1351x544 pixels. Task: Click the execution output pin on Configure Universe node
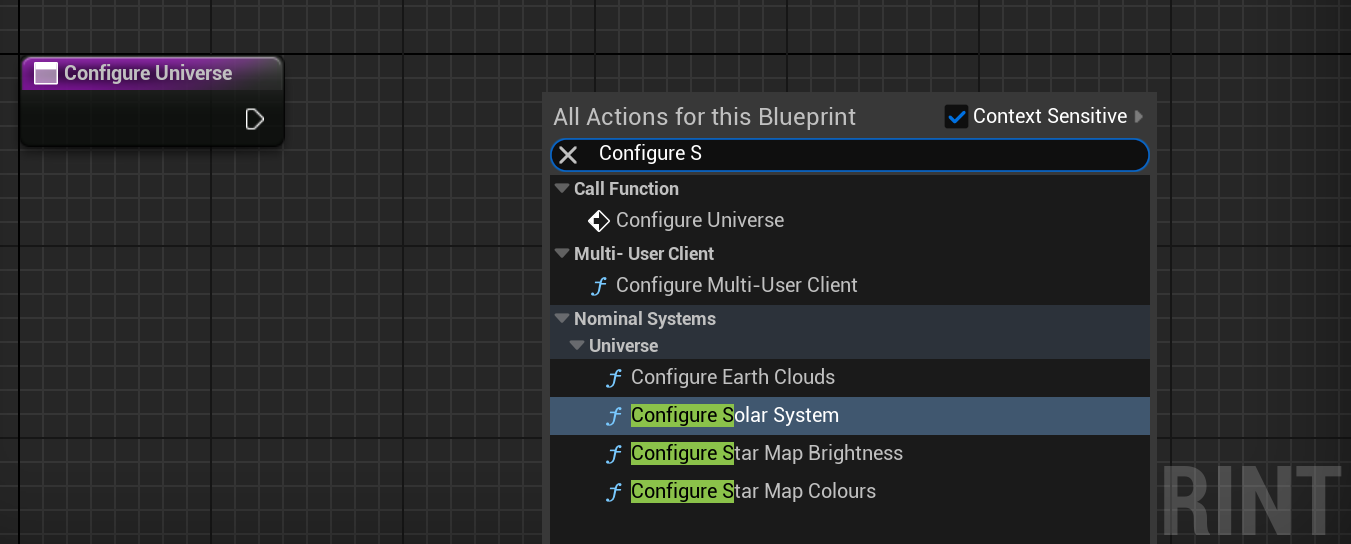(x=255, y=119)
